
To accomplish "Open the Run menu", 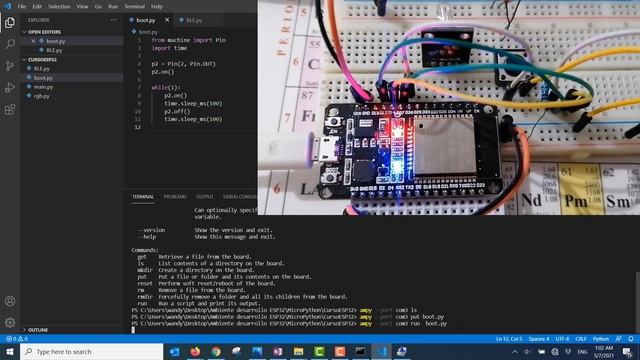I will tap(113, 6).
